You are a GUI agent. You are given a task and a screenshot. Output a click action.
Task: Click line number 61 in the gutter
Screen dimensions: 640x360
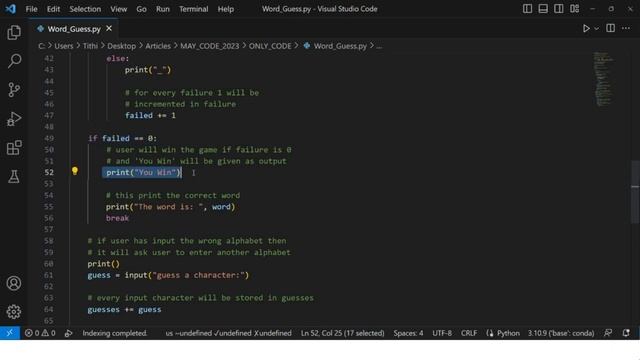pyautogui.click(x=49, y=275)
